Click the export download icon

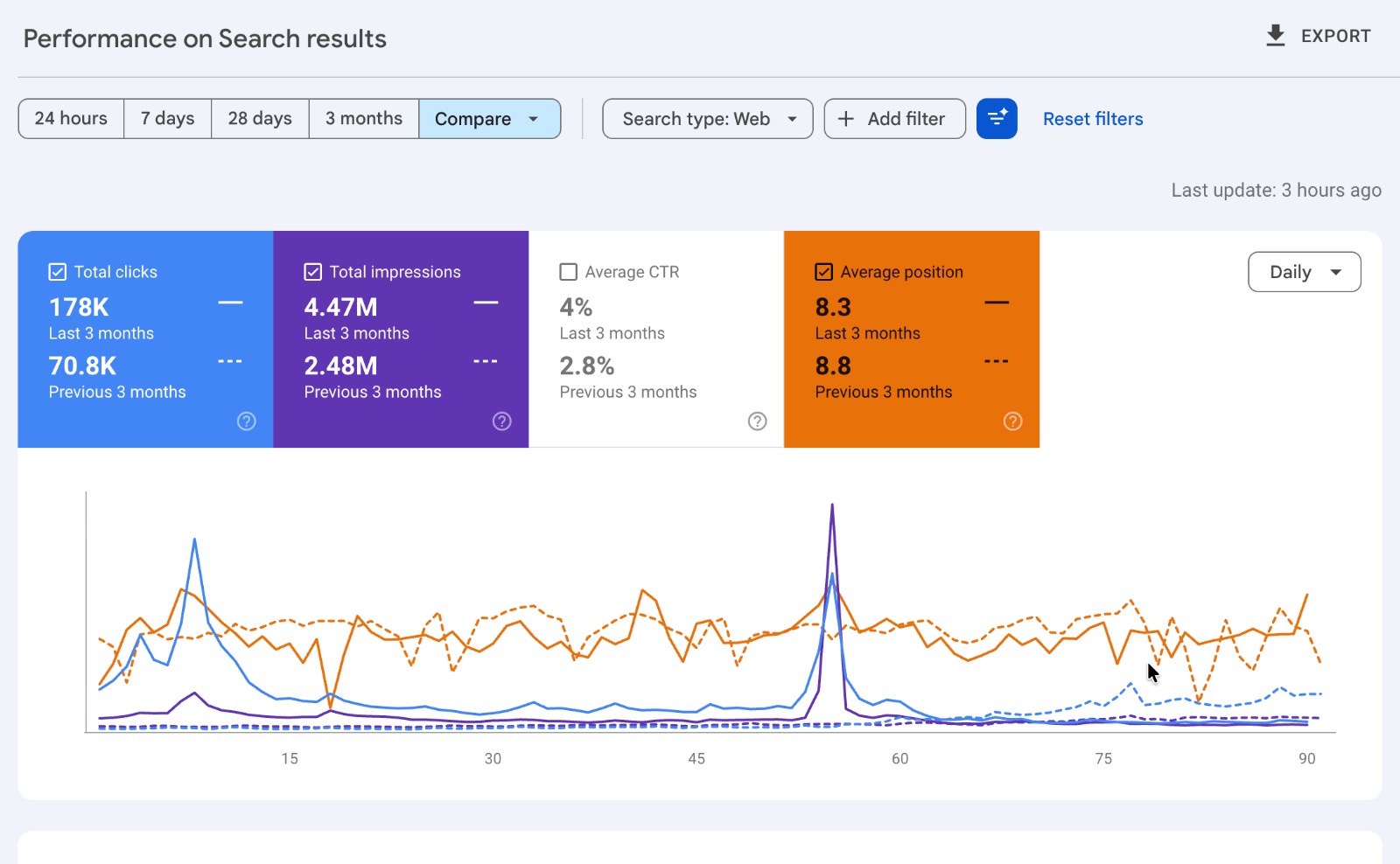click(x=1276, y=36)
